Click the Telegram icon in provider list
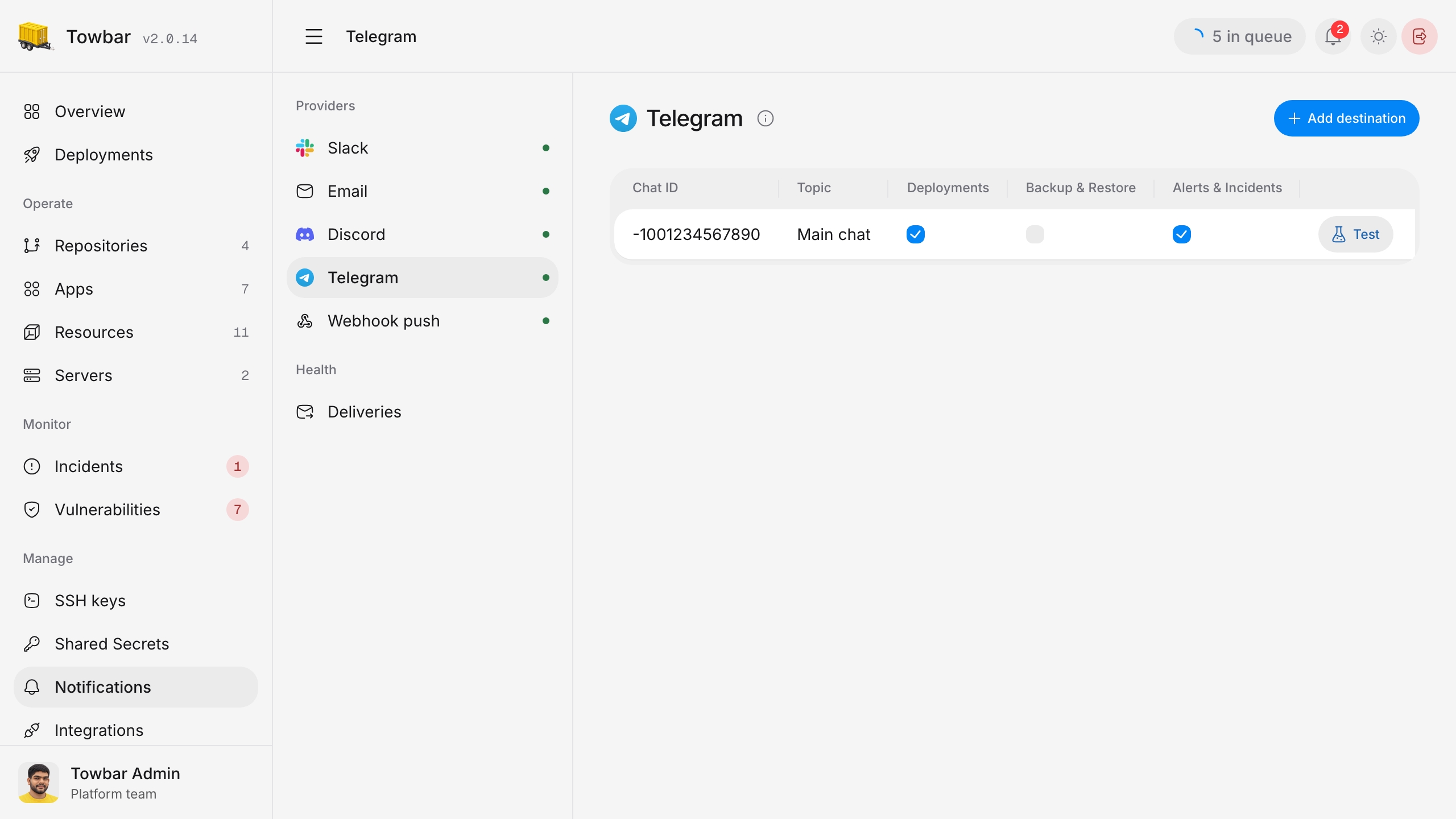The height and width of the screenshot is (819, 1456). click(x=305, y=278)
